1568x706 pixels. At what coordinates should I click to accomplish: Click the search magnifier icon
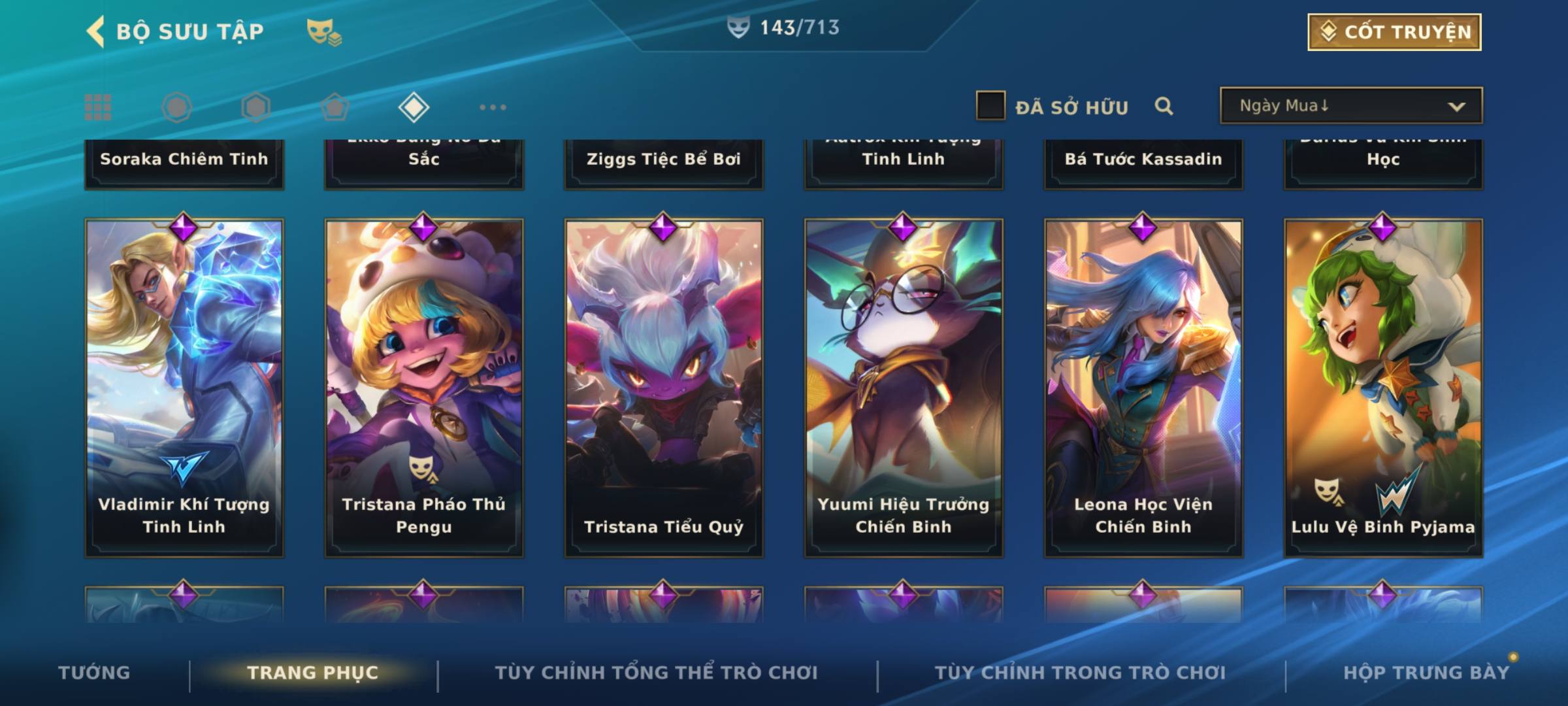pos(1164,106)
